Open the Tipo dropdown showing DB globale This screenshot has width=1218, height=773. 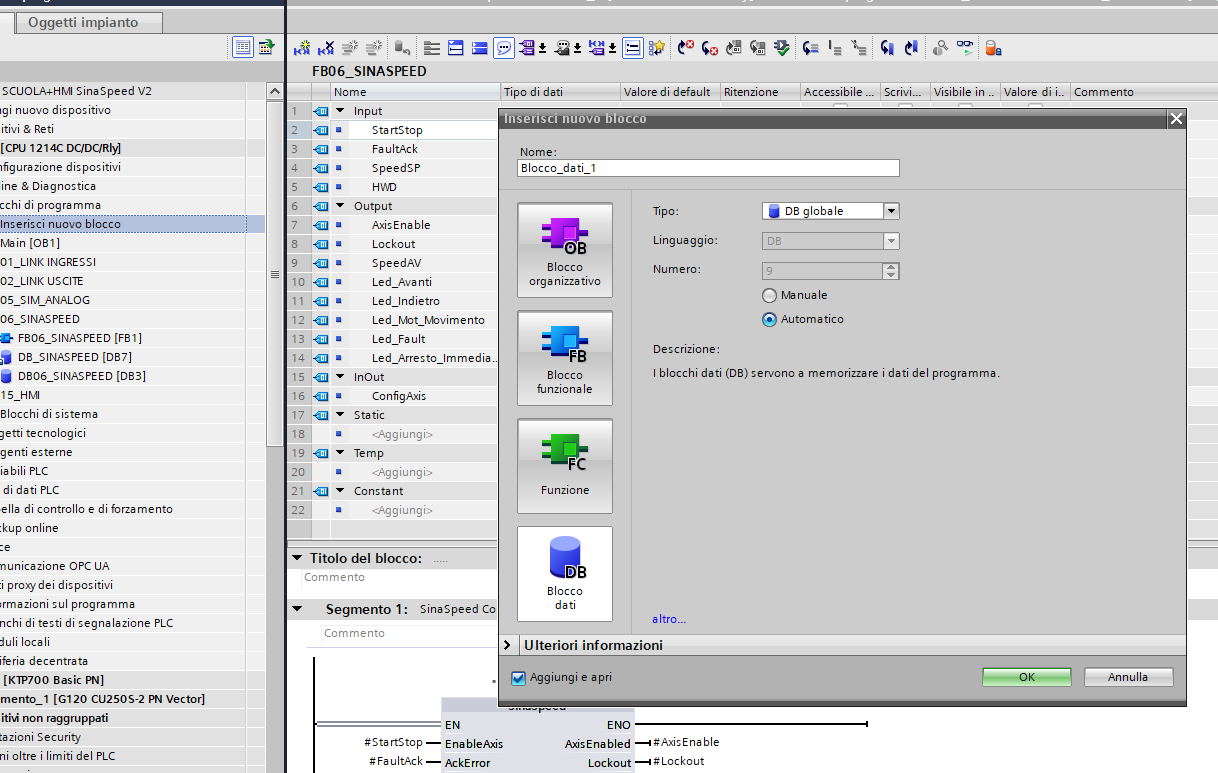[891, 211]
